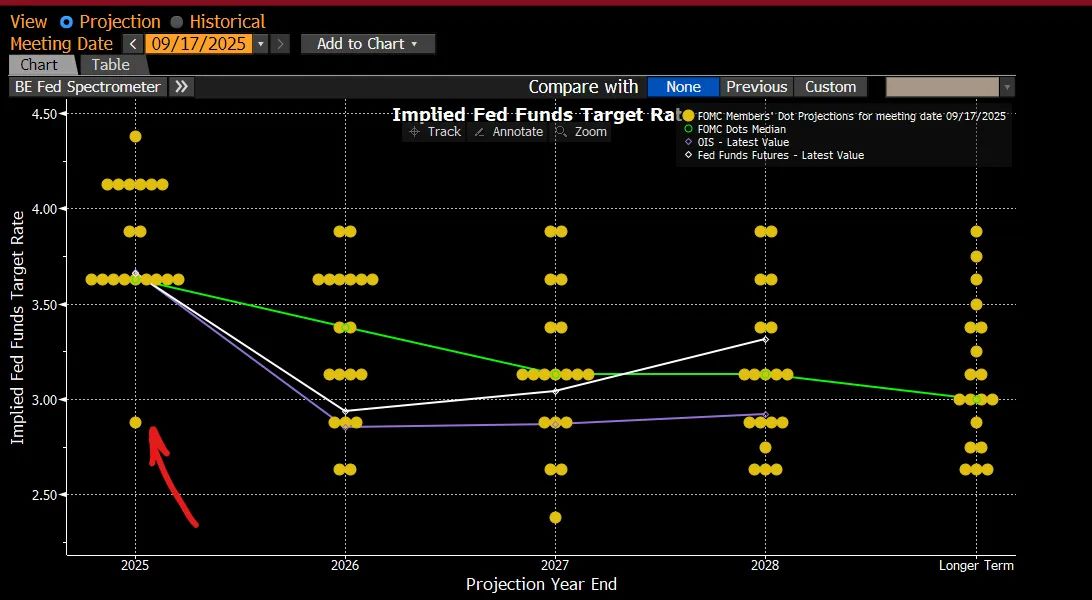This screenshot has height=600, width=1092.
Task: Click the Custom compare button
Action: pyautogui.click(x=831, y=86)
